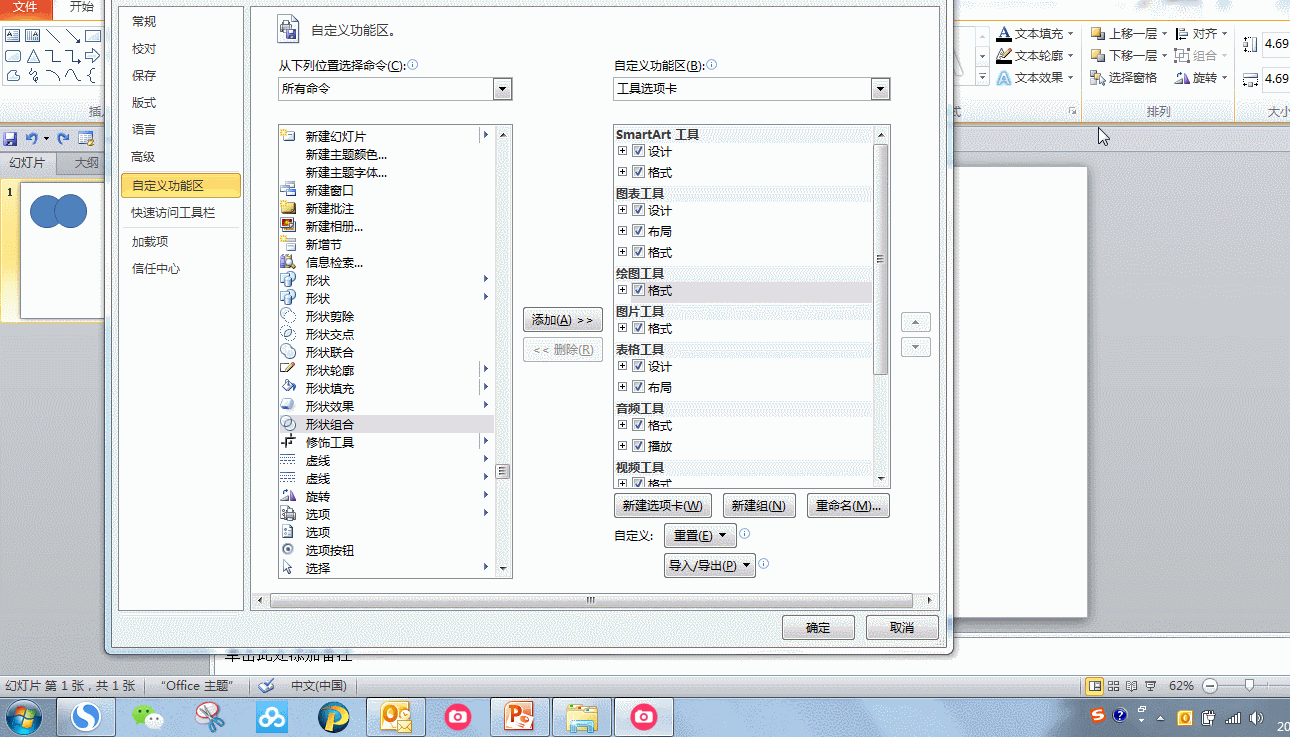This screenshot has height=738, width=1290.
Task: Expand 格式 under 绘图工具
Action: pos(623,290)
